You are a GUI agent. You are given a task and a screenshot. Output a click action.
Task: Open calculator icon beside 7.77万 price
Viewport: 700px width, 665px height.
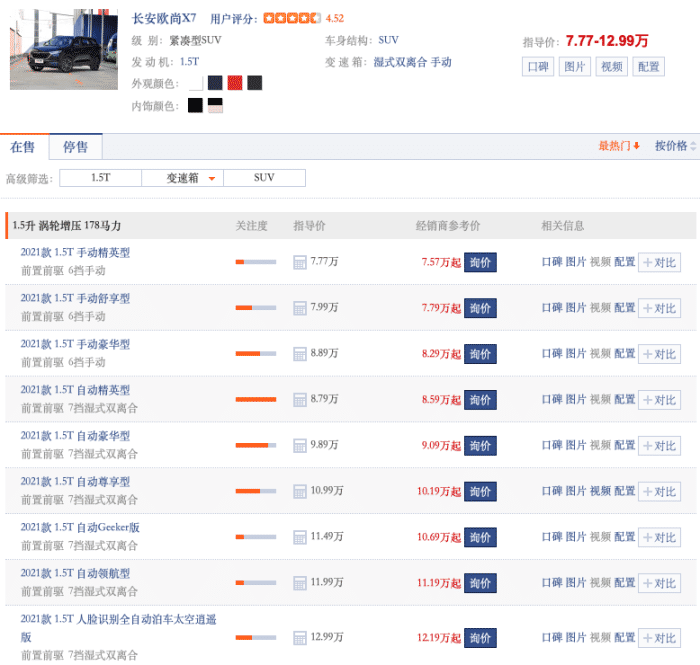[300, 262]
